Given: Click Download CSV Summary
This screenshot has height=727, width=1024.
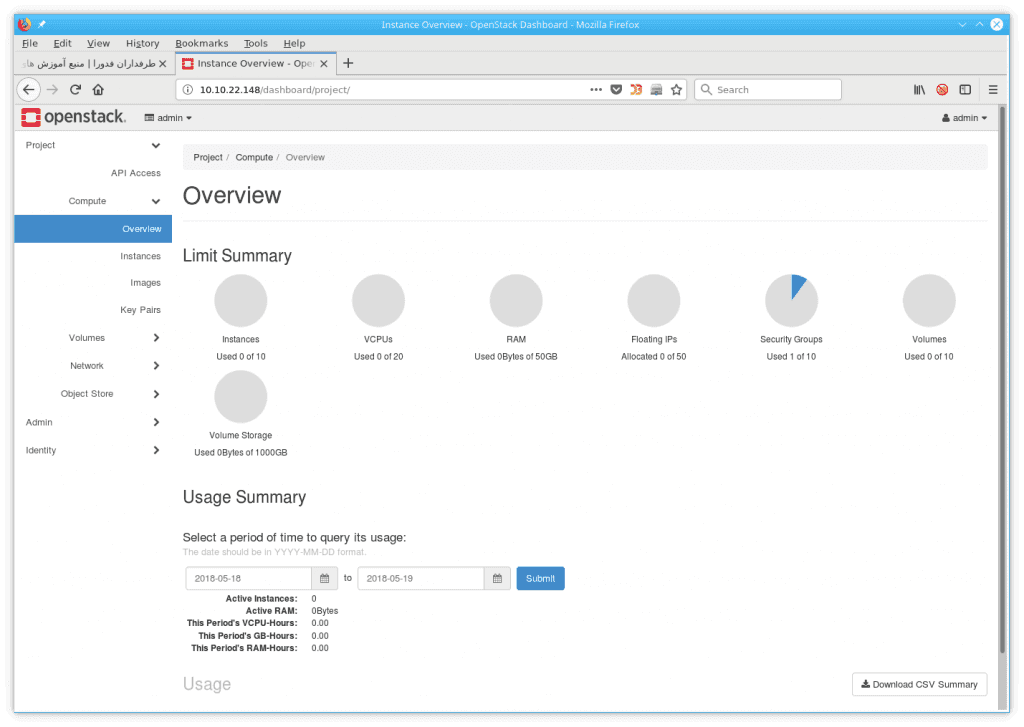Looking at the screenshot, I should pos(919,684).
